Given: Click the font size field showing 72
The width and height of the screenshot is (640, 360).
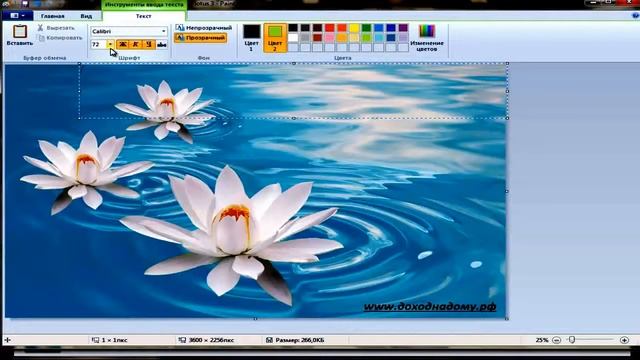Looking at the screenshot, I should pyautogui.click(x=99, y=44).
